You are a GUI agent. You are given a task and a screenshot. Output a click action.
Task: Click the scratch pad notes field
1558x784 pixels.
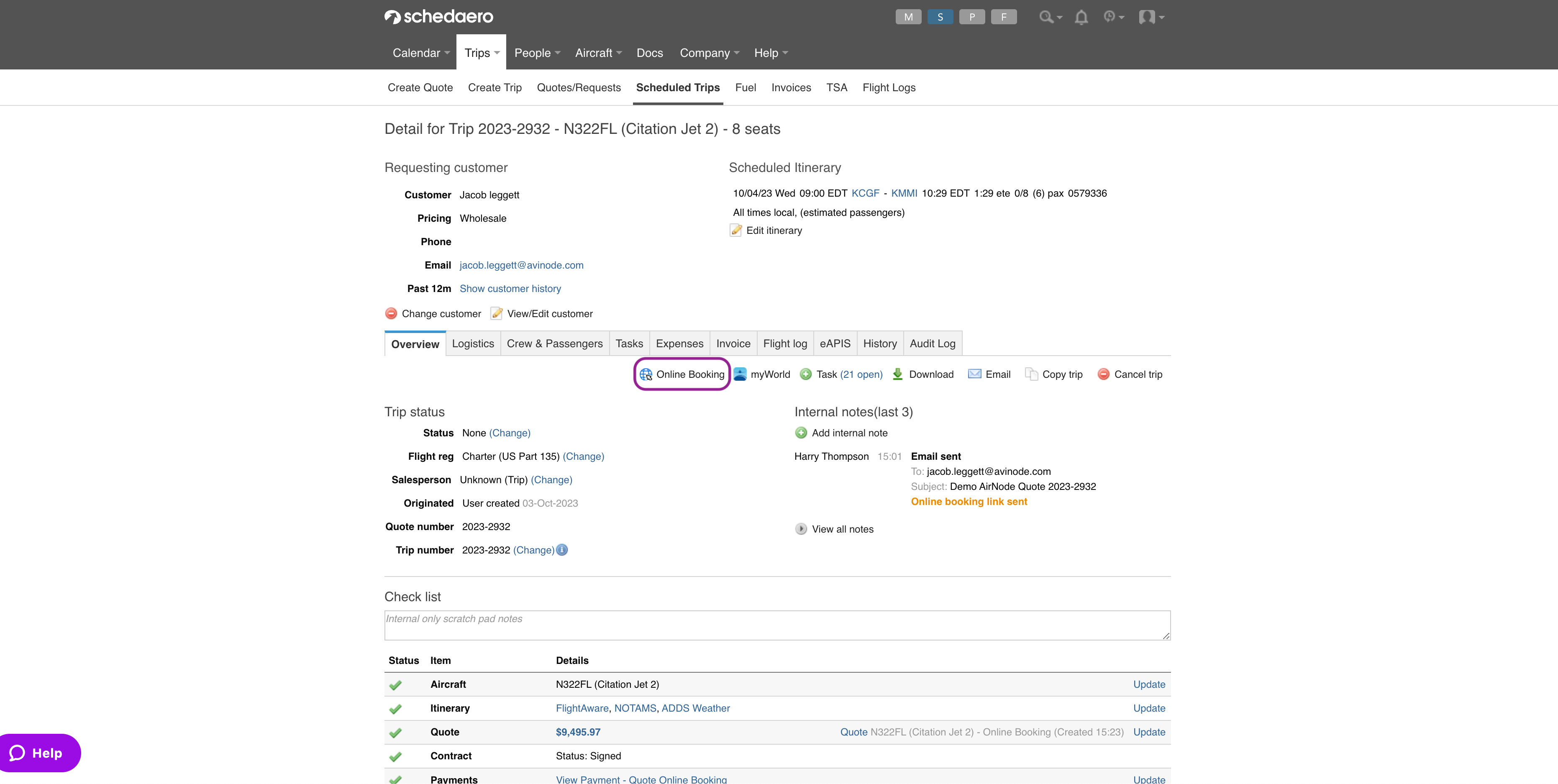click(777, 625)
